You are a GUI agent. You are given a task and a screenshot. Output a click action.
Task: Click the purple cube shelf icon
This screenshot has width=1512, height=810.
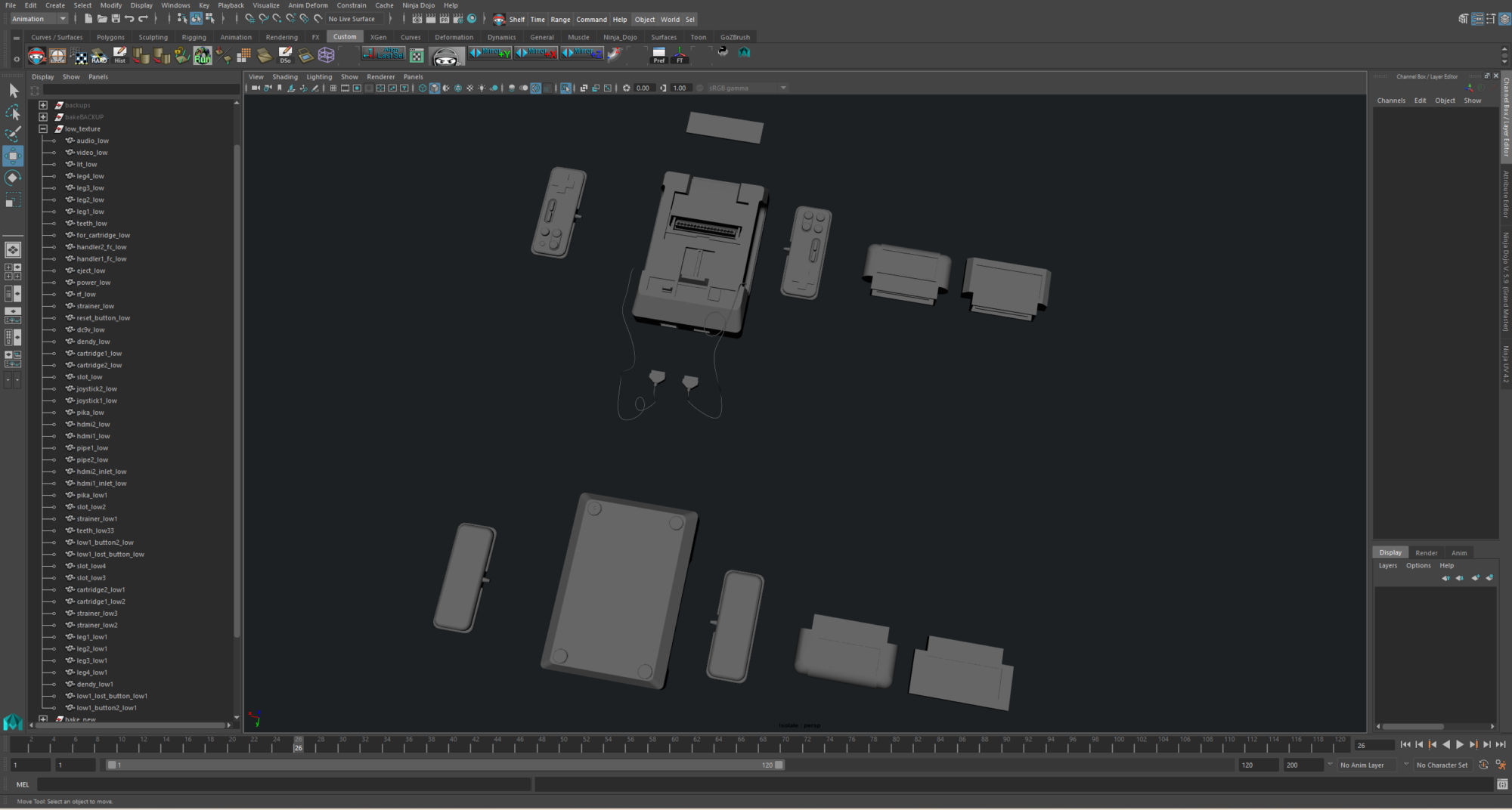(x=325, y=54)
